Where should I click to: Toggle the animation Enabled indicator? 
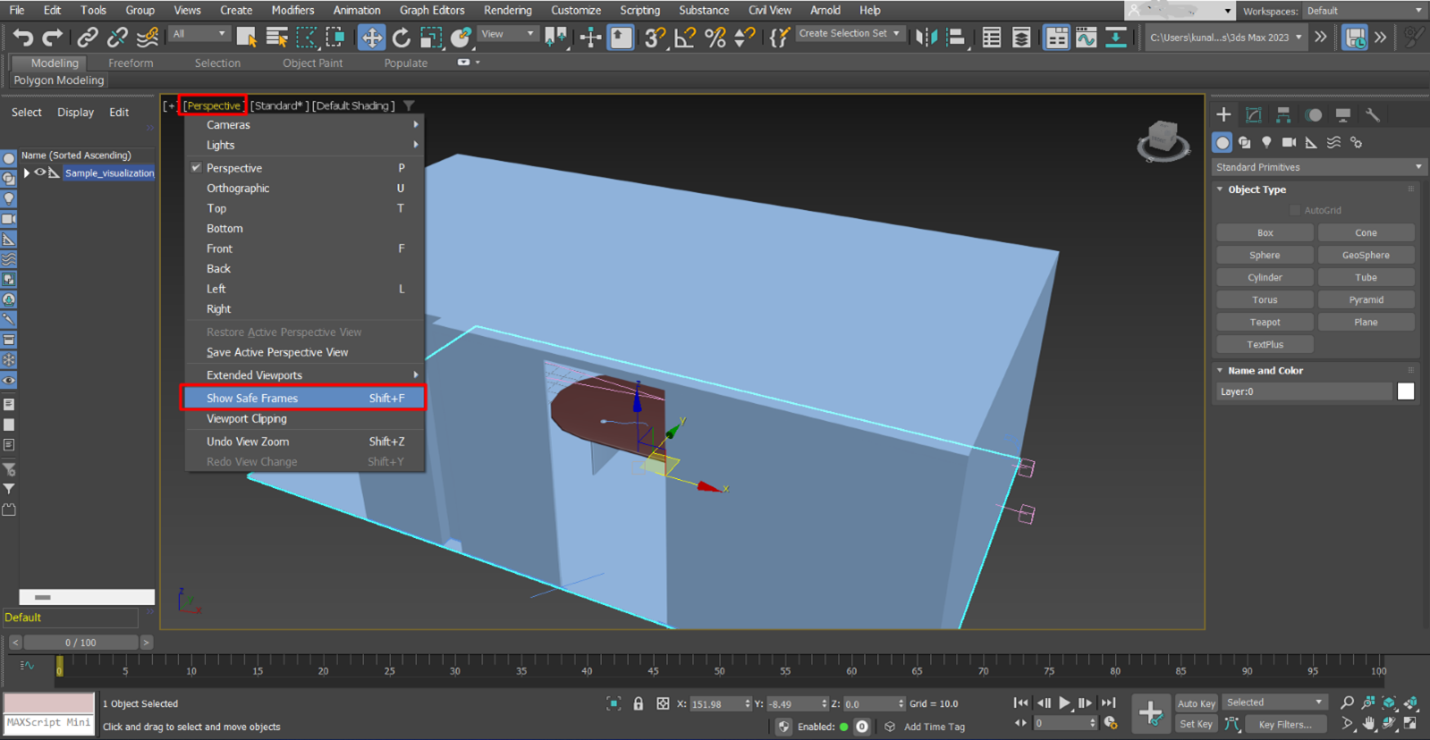click(845, 726)
